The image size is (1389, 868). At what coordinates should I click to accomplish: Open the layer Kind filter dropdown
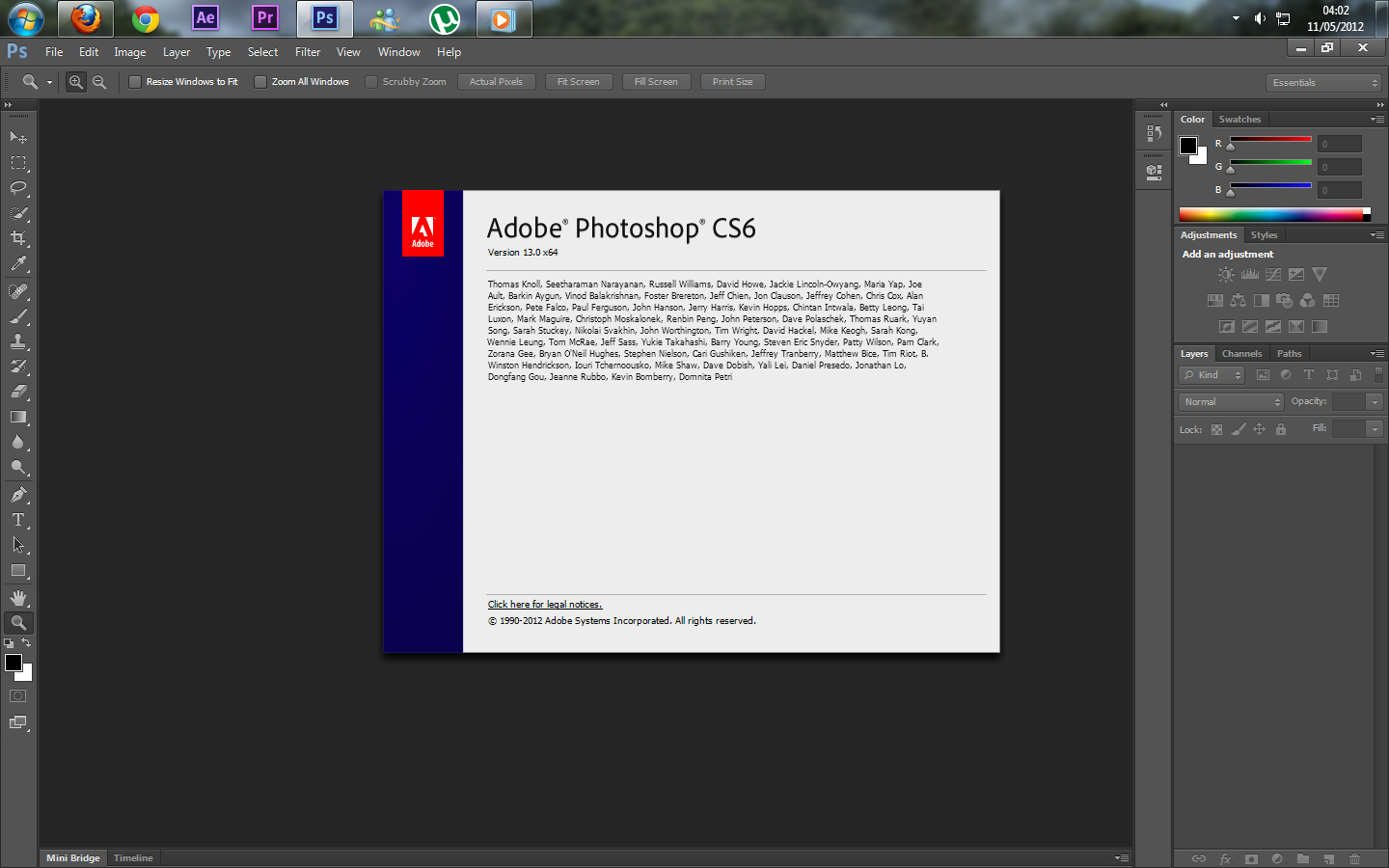(1212, 375)
